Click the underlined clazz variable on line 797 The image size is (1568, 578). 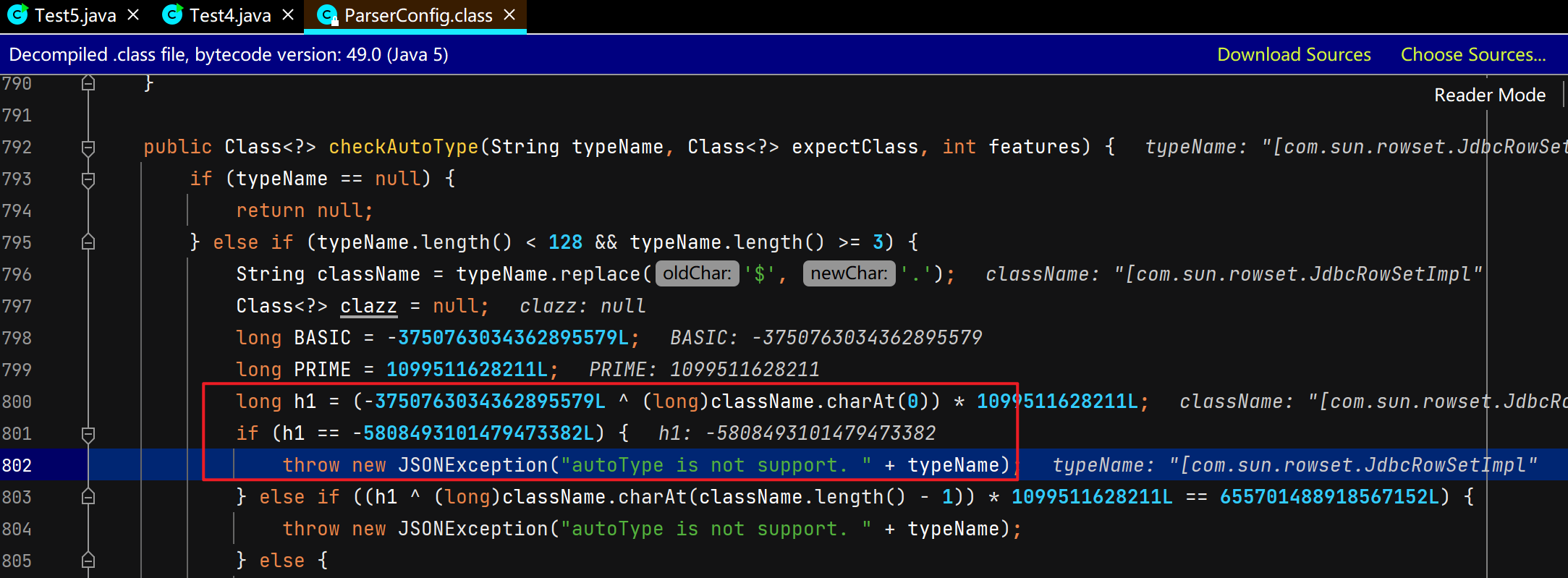coord(369,306)
